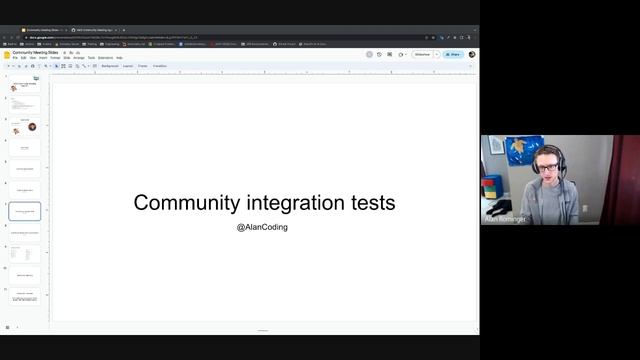Click the '@AlanCoding' subtitle text
This screenshot has height=360, width=640.
(262, 227)
